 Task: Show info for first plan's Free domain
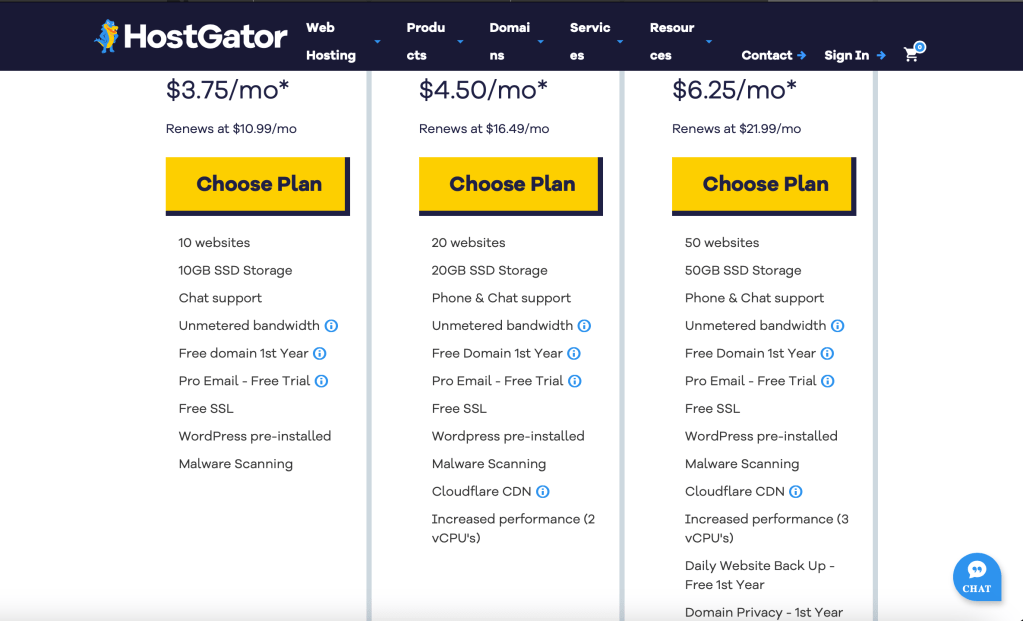(320, 353)
